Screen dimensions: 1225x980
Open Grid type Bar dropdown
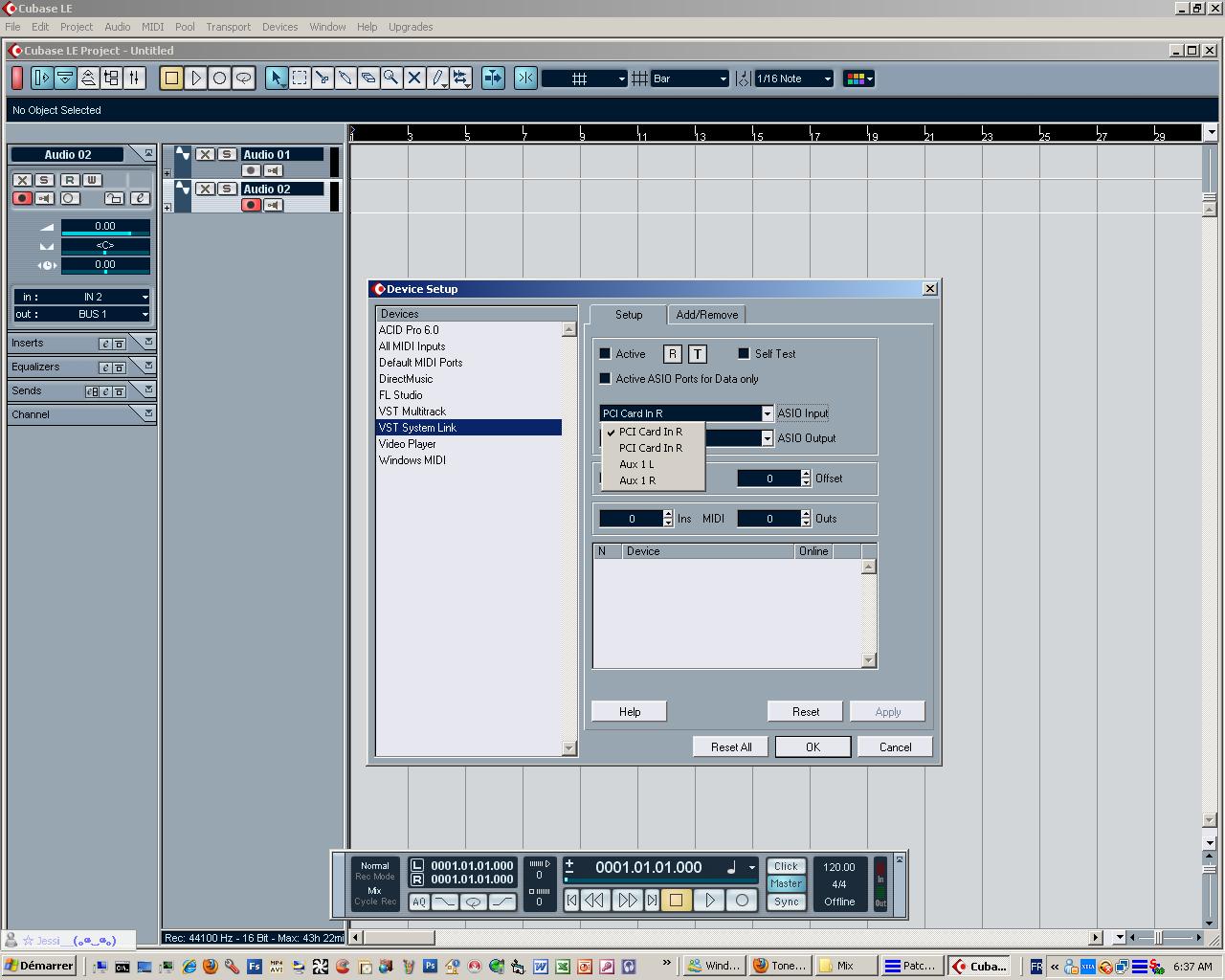click(x=690, y=78)
